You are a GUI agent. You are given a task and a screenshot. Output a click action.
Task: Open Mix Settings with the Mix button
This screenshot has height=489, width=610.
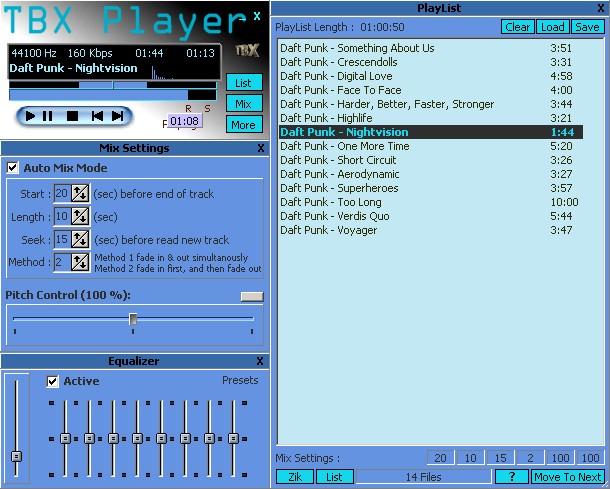pos(244,104)
